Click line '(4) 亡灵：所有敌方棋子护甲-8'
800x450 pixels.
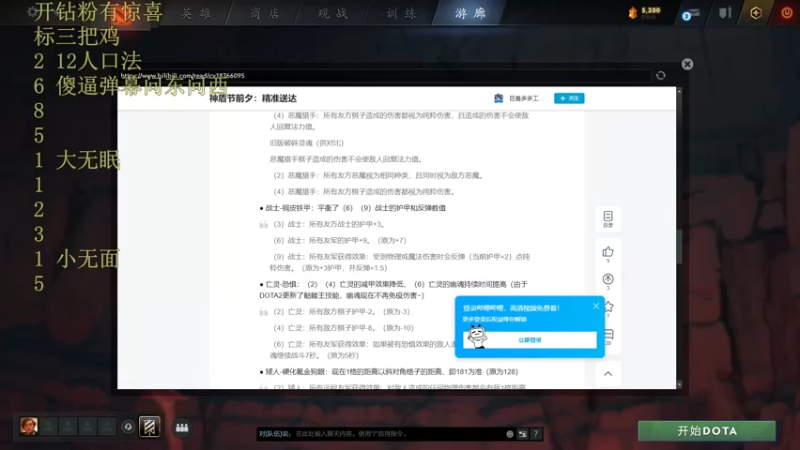pyautogui.click(x=343, y=328)
